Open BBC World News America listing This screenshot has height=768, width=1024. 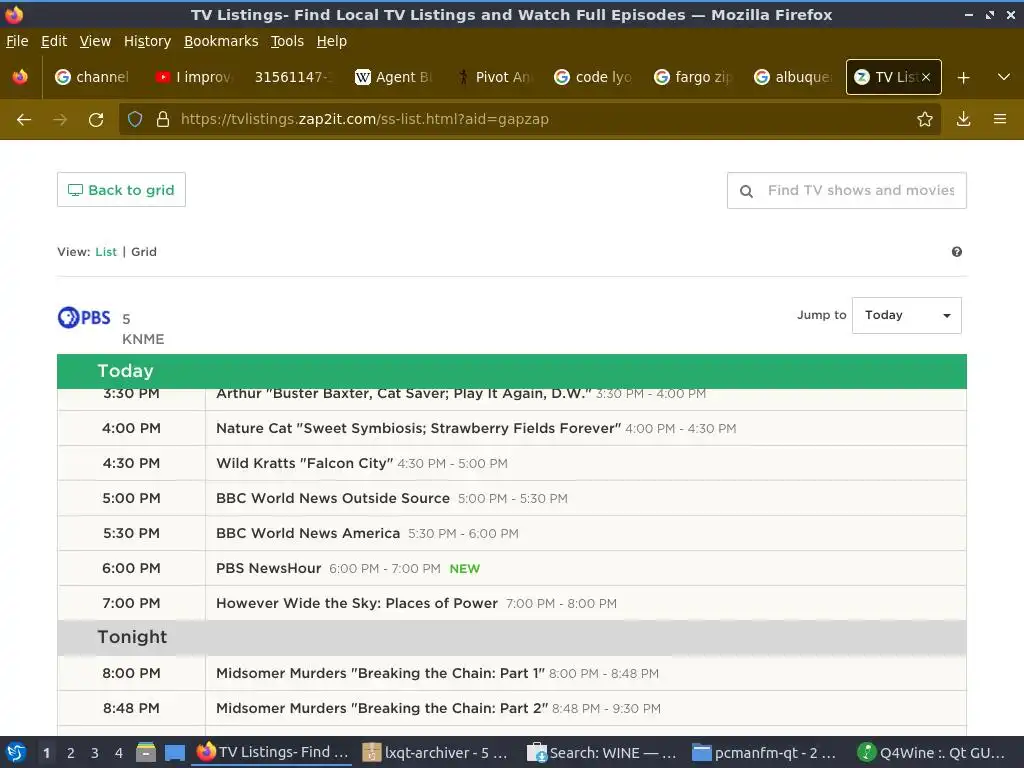click(308, 534)
